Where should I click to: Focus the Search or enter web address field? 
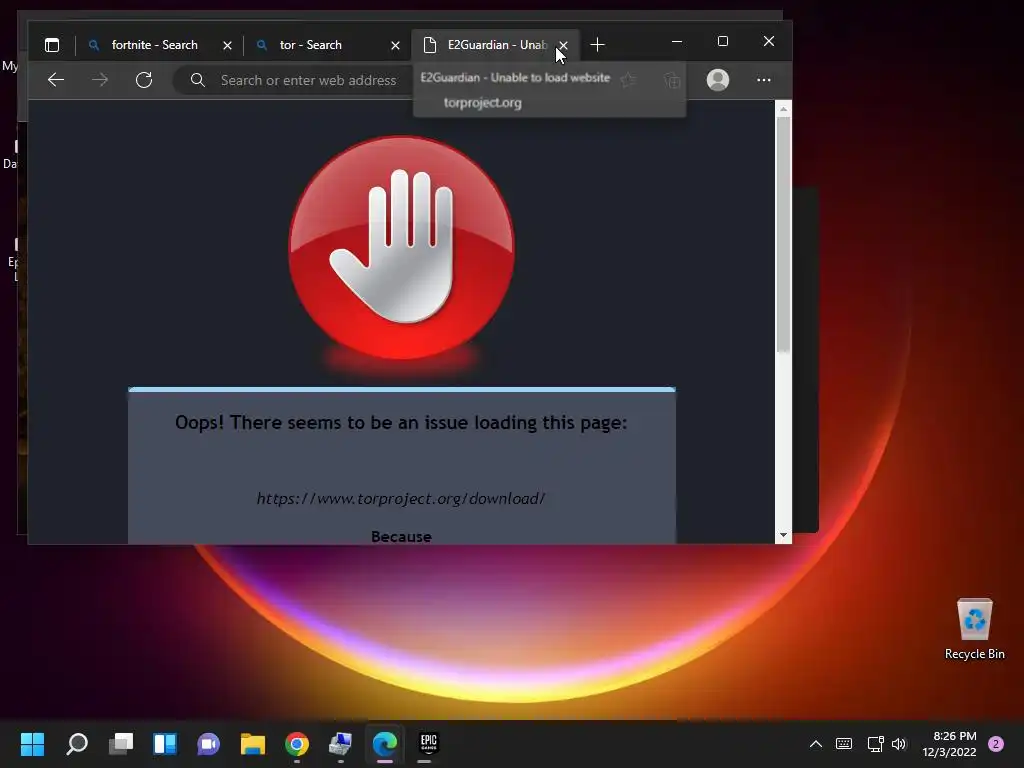coord(308,80)
